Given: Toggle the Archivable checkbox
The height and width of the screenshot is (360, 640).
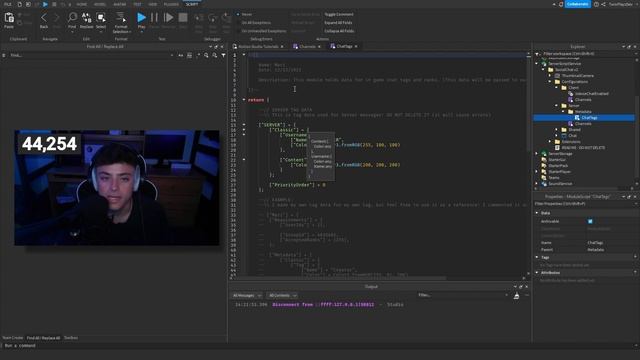Looking at the screenshot, I should pyautogui.click(x=590, y=221).
